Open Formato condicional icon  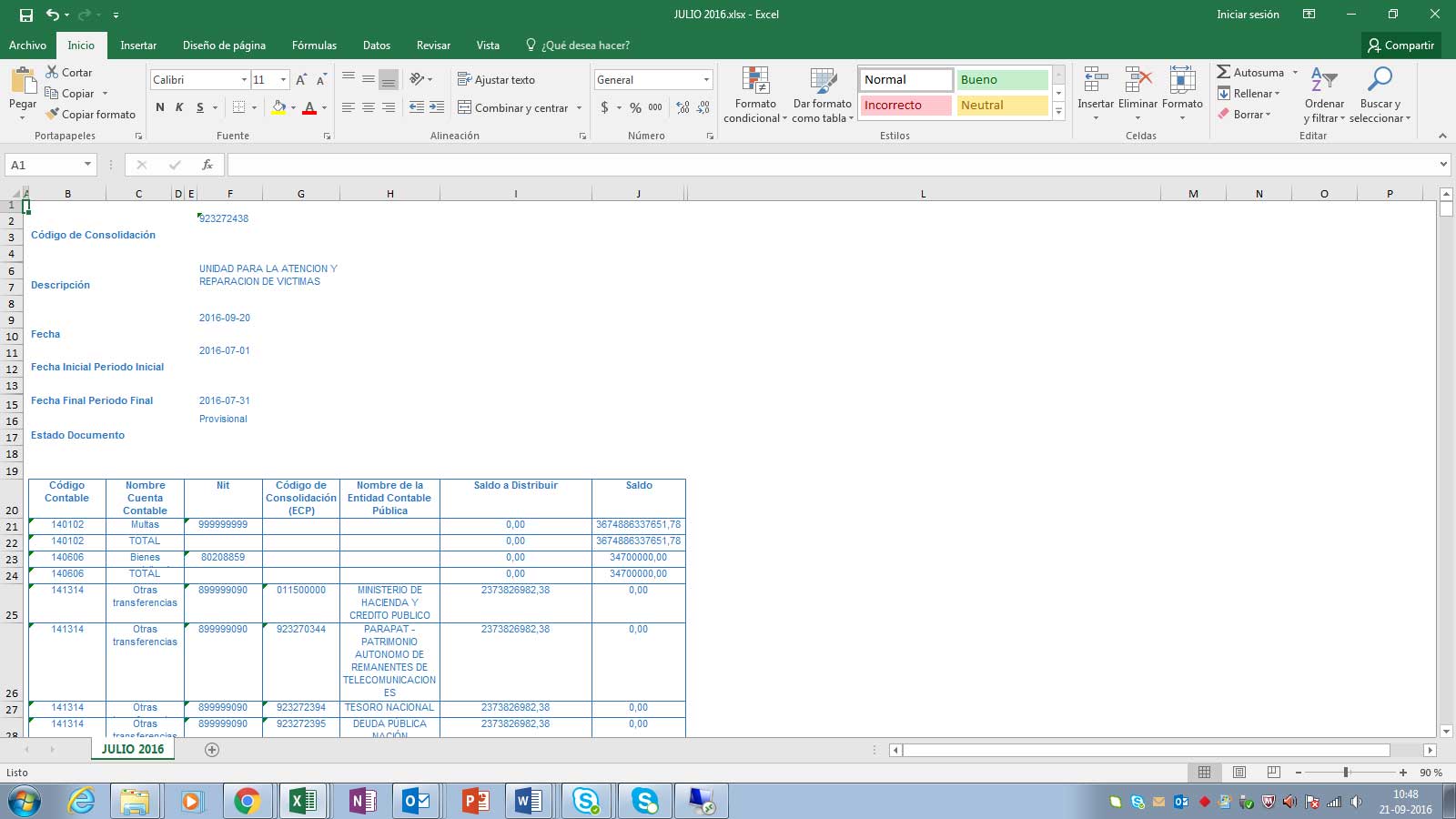tap(755, 81)
